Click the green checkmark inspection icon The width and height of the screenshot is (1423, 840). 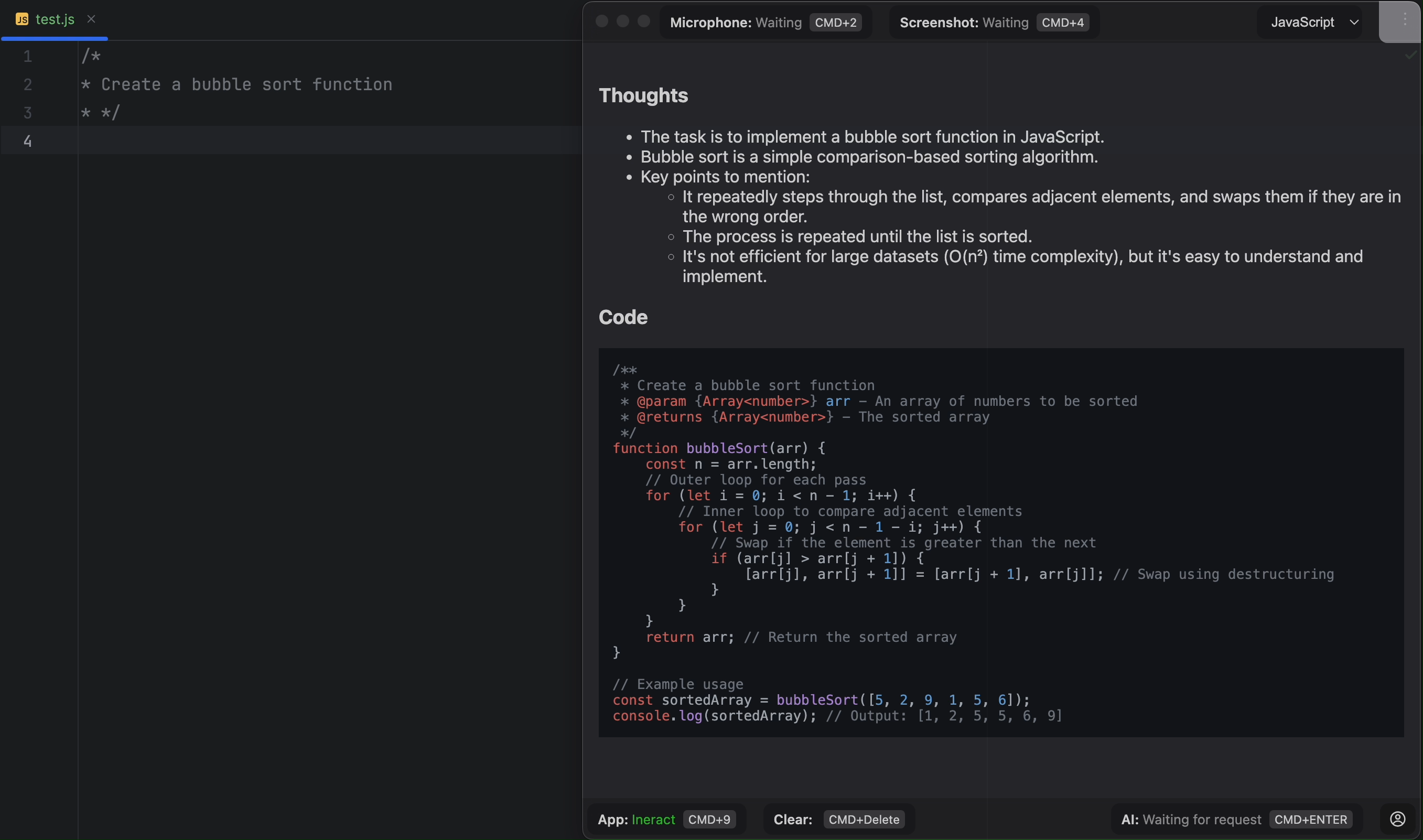click(x=1410, y=55)
